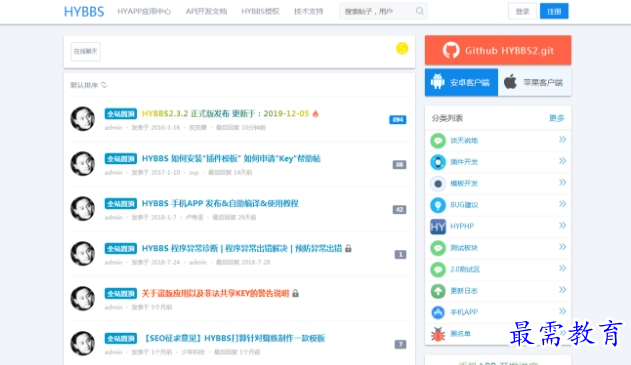The width and height of the screenshot is (631, 365).
Task: Open the 默认排序 sort dropdown
Action: click(x=89, y=85)
